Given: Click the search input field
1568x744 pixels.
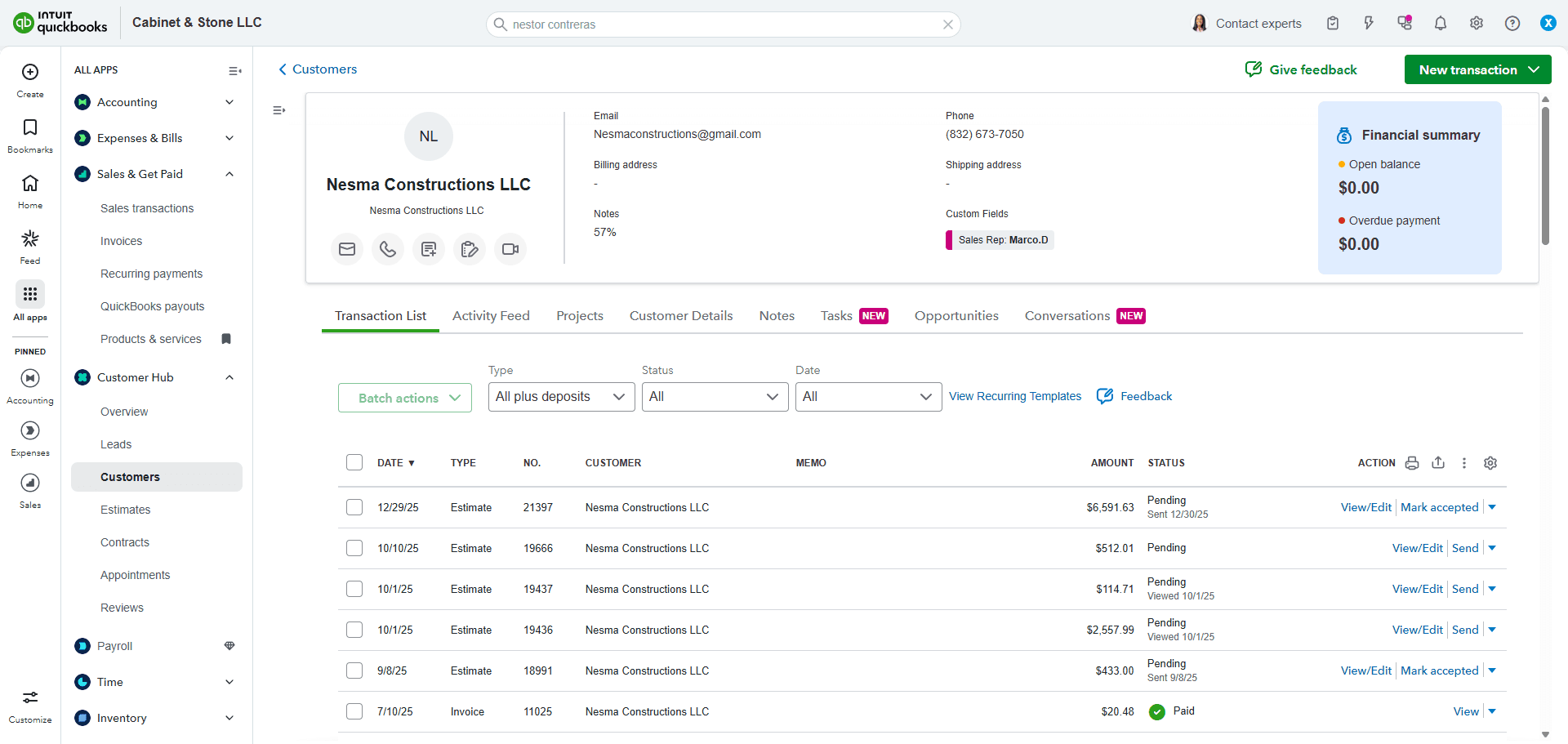Looking at the screenshot, I should (723, 25).
